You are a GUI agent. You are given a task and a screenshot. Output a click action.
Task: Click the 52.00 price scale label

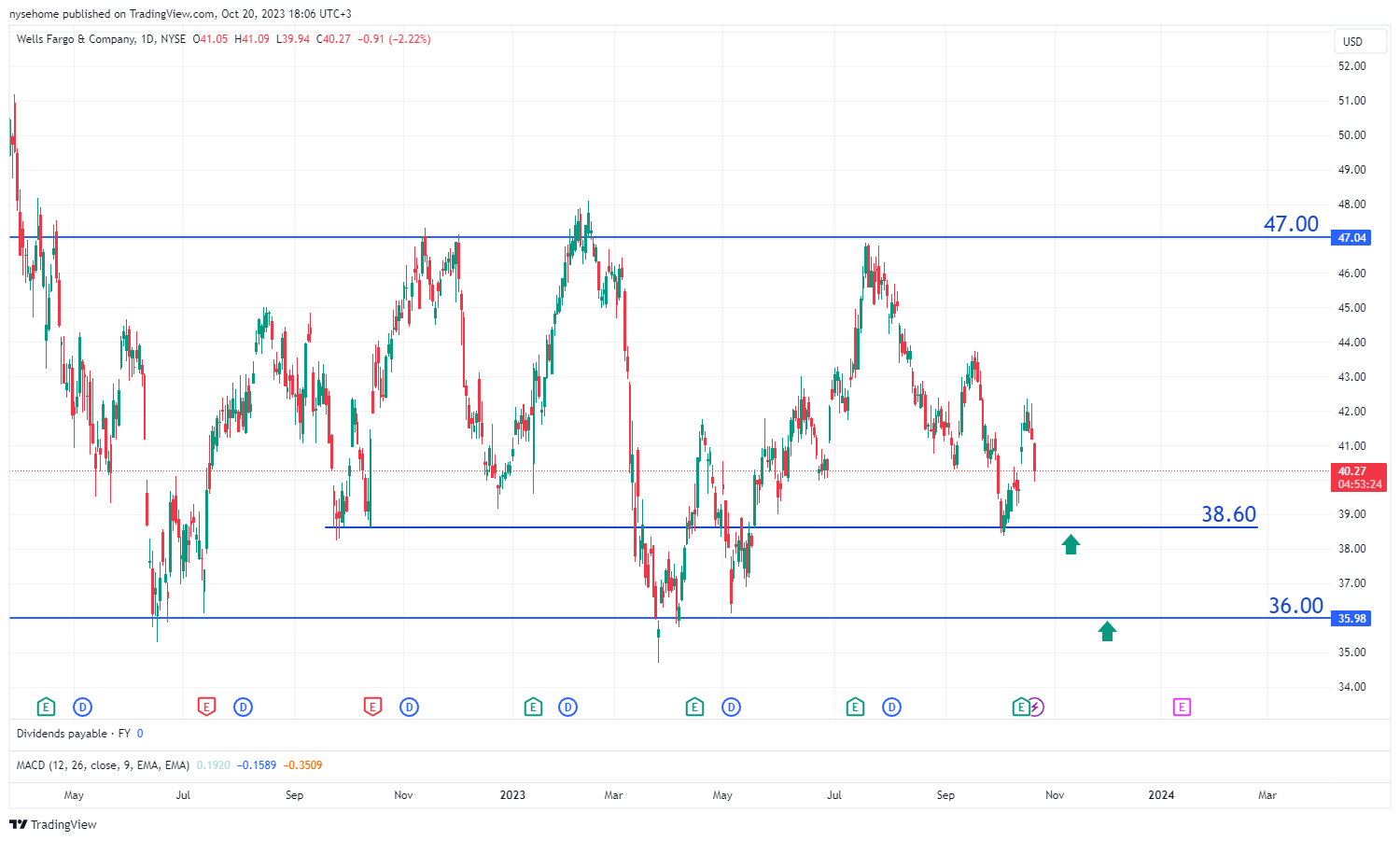point(1351,66)
